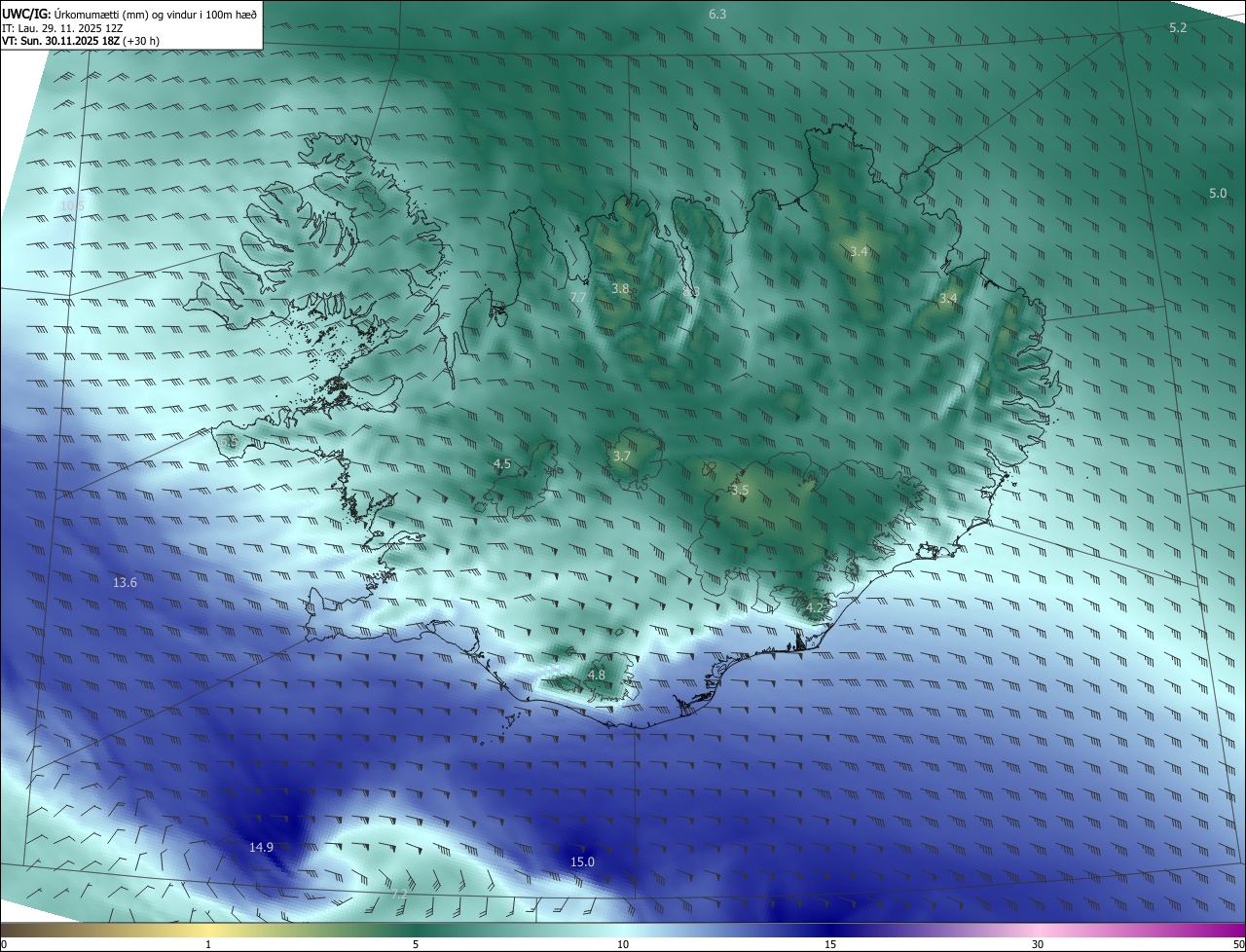Click the 4.5 value on the map
This screenshot has height=952, width=1246.
coord(502,463)
